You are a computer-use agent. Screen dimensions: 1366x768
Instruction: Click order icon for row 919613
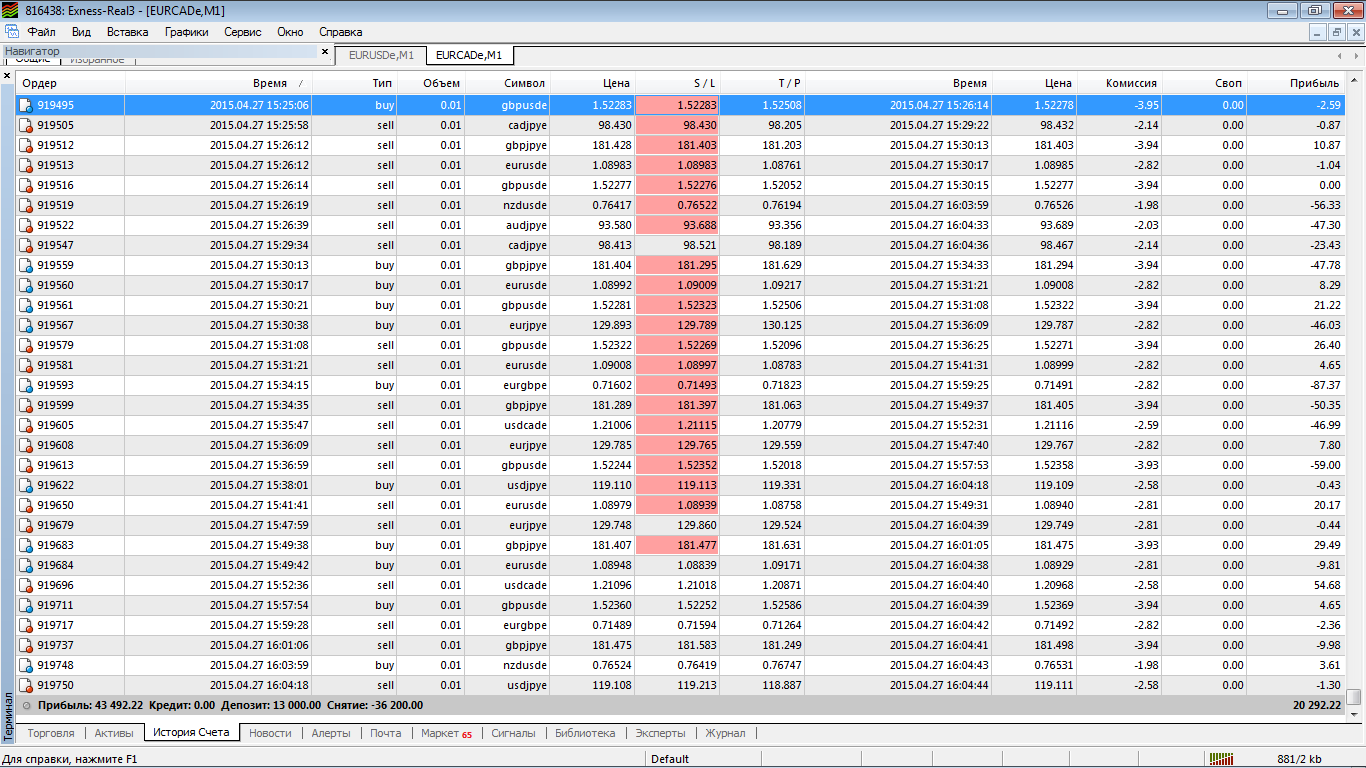[x=26, y=465]
